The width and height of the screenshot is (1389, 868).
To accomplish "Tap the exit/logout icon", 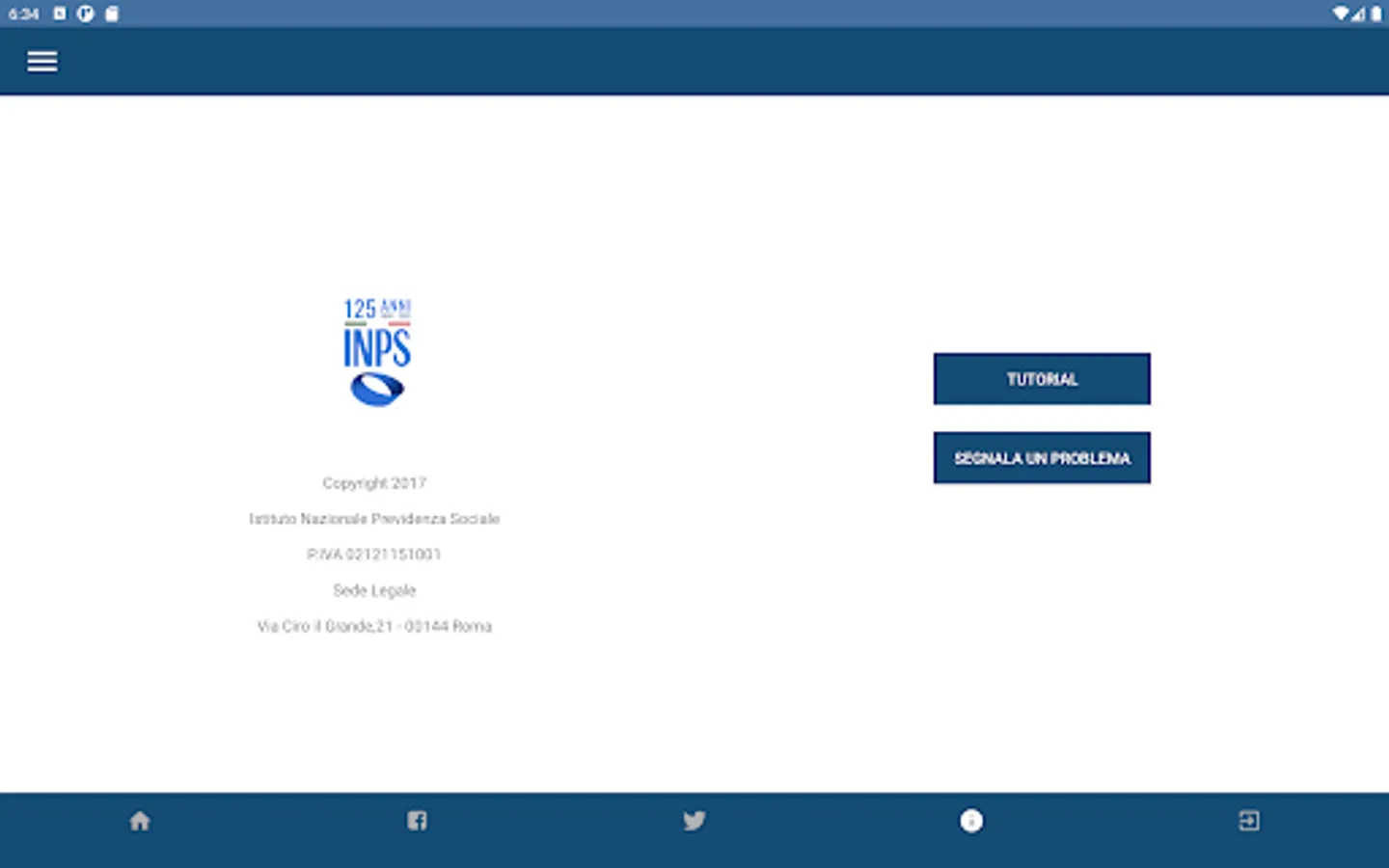I will pos(1249,821).
